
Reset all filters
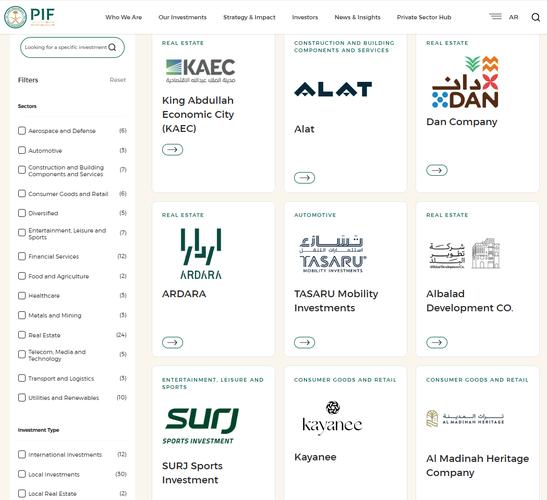click(x=118, y=80)
